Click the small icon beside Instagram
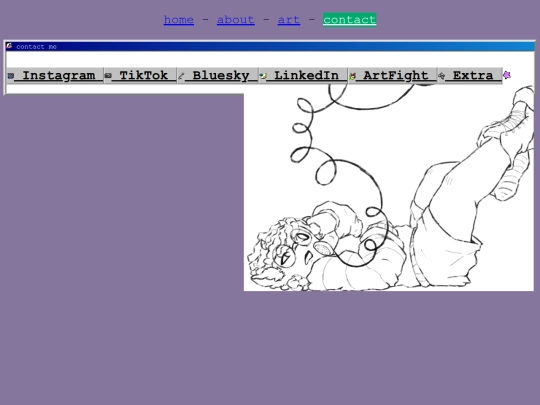Image resolution: width=540 pixels, height=405 pixels. pyautogui.click(x=11, y=75)
